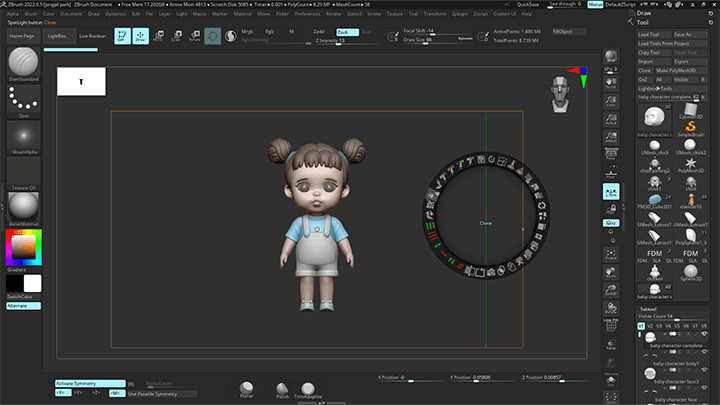Click the BPR render button
Image resolution: width=720 pixels, height=405 pixels.
611,56
